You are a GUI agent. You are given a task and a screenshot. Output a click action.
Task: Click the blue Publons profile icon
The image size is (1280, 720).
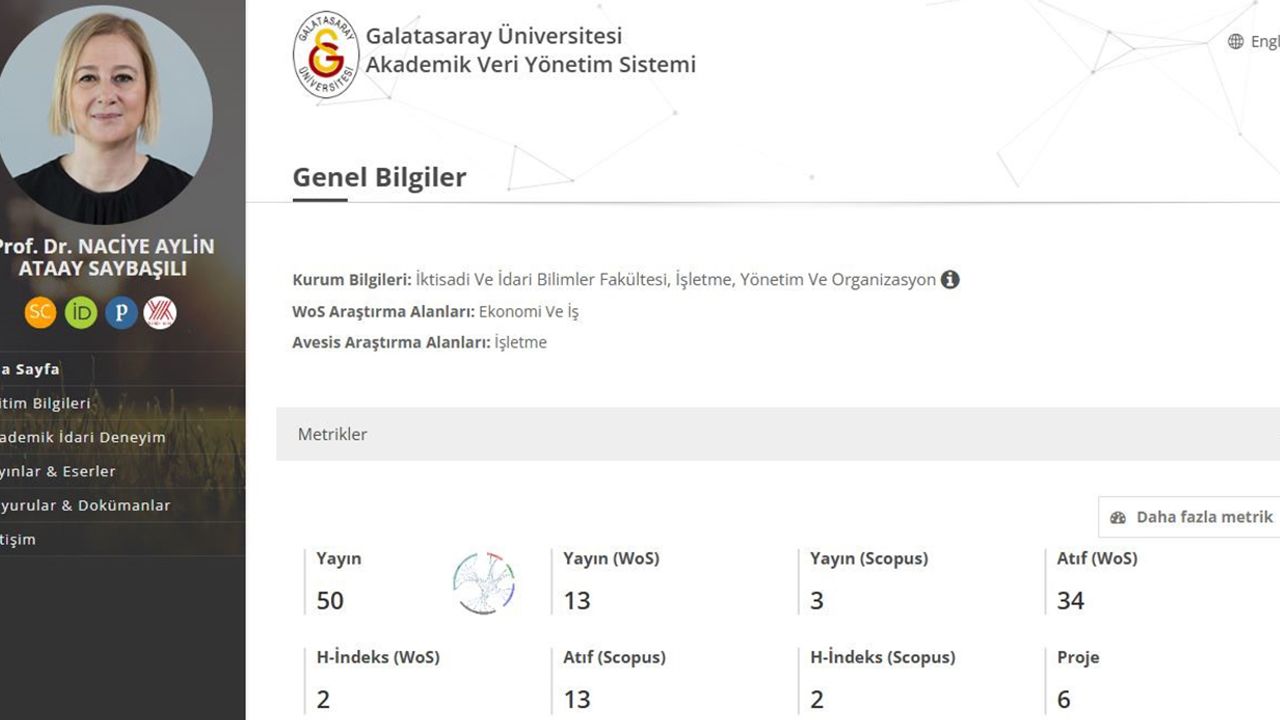[121, 313]
